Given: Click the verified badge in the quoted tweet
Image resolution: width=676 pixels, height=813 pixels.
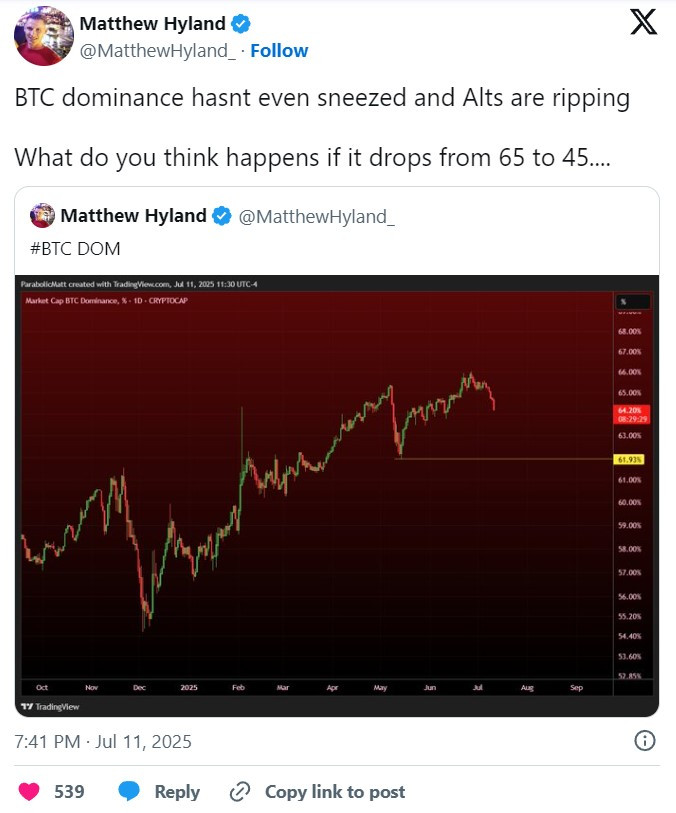Looking at the screenshot, I should point(222,216).
